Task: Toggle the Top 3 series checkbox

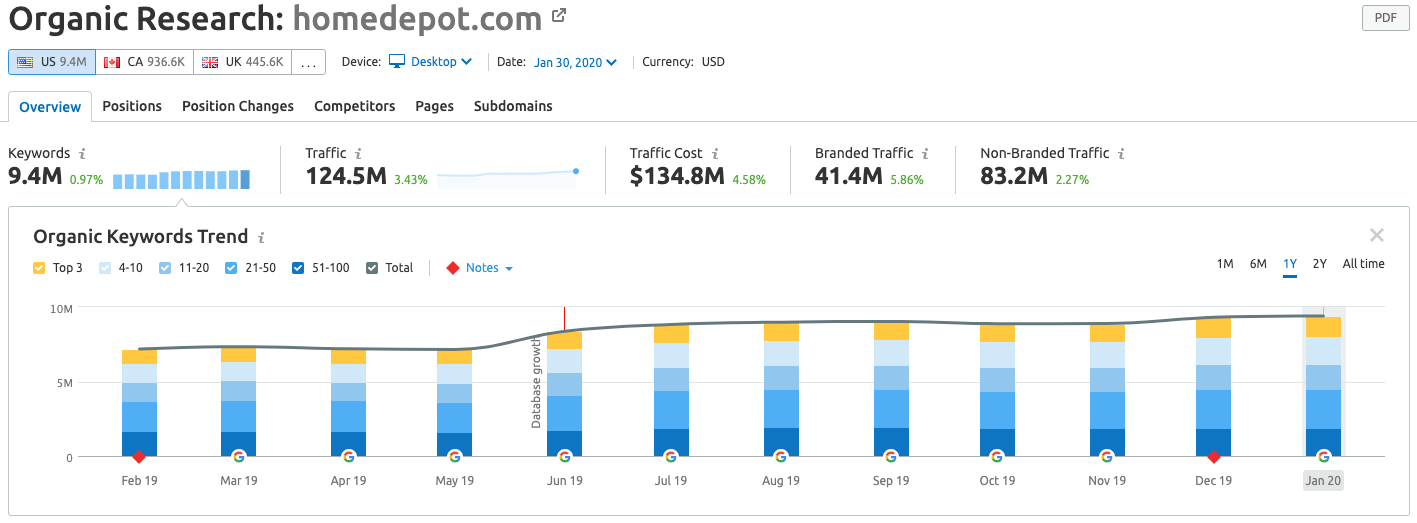Action: click(39, 268)
